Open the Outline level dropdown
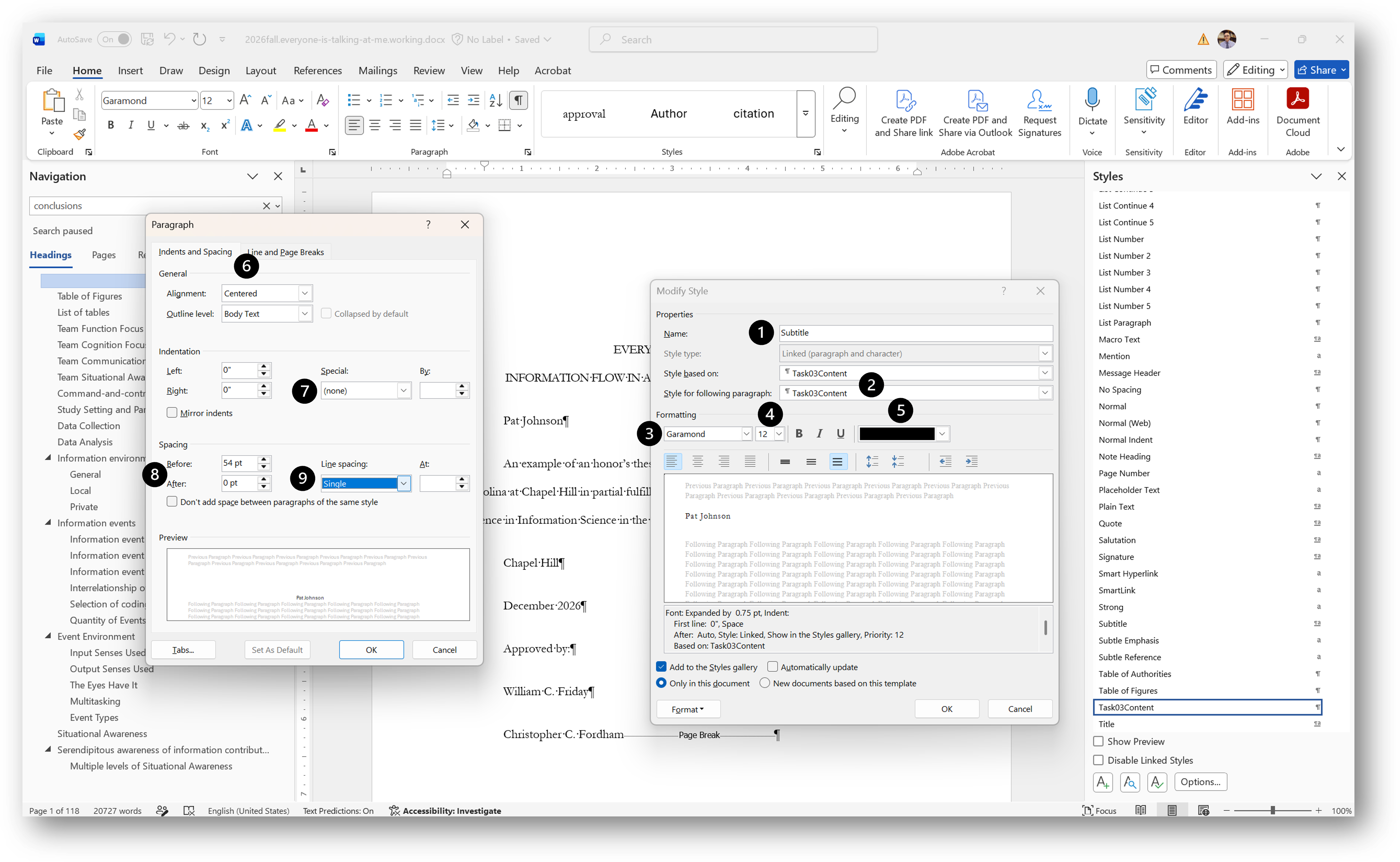Viewport: 1400px width, 862px height. 305,313
